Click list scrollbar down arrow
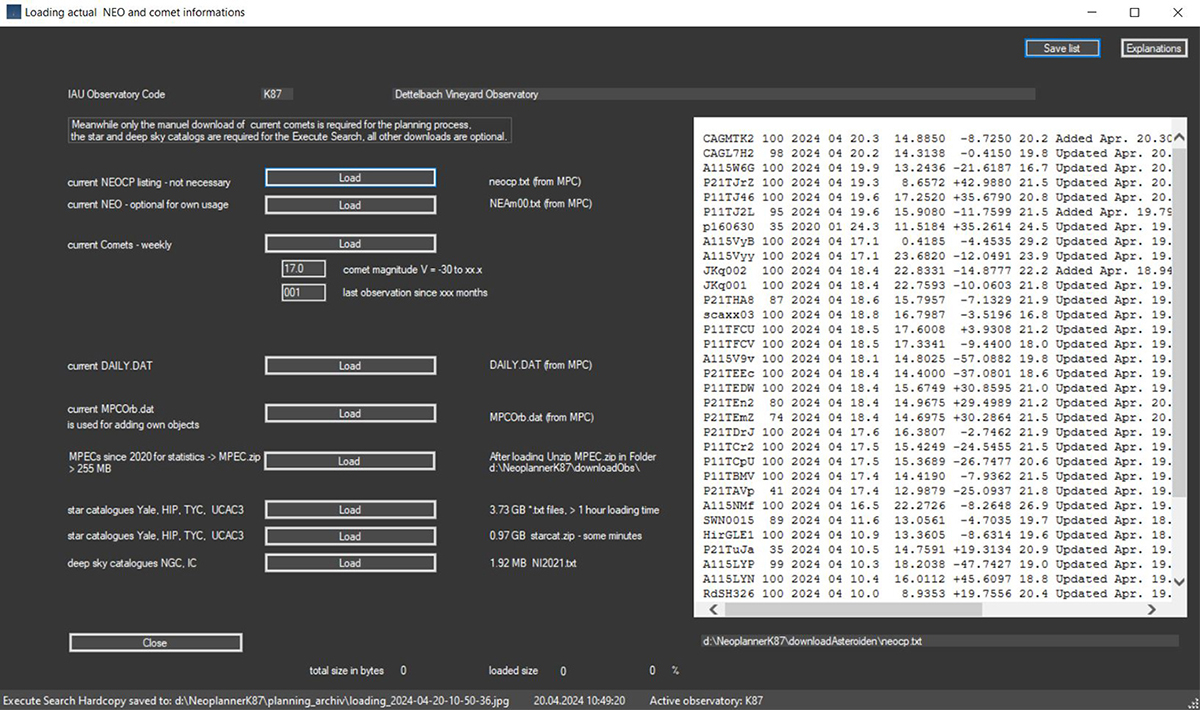The height and width of the screenshot is (710, 1200). click(1177, 580)
